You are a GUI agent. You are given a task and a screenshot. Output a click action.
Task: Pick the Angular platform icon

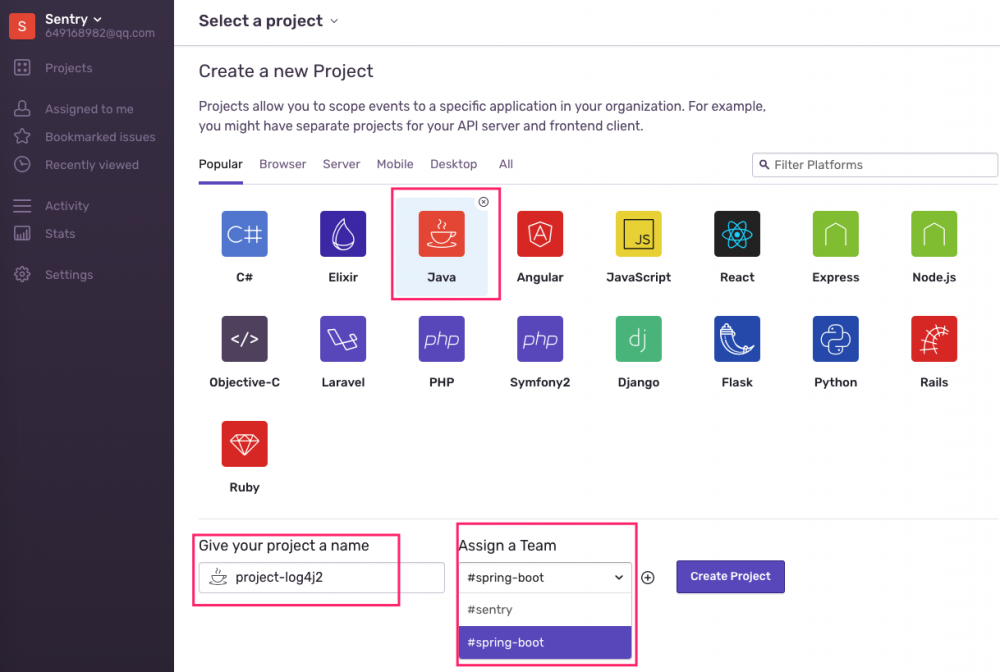(540, 234)
